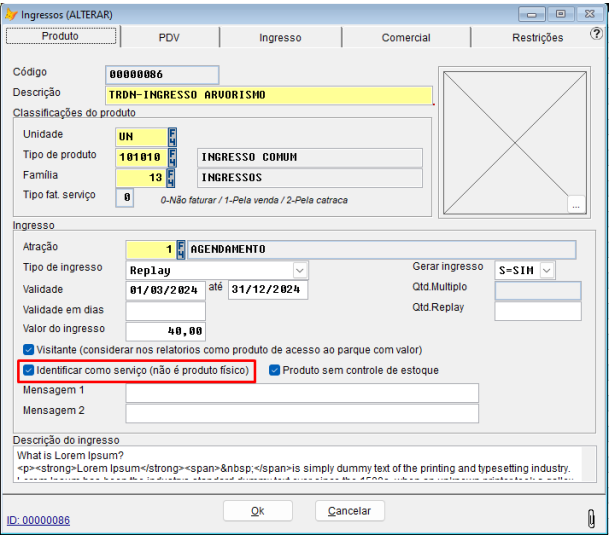The width and height of the screenshot is (609, 535).
Task: Click the F4 lookup icon beside Unidade
Action: 172,136
